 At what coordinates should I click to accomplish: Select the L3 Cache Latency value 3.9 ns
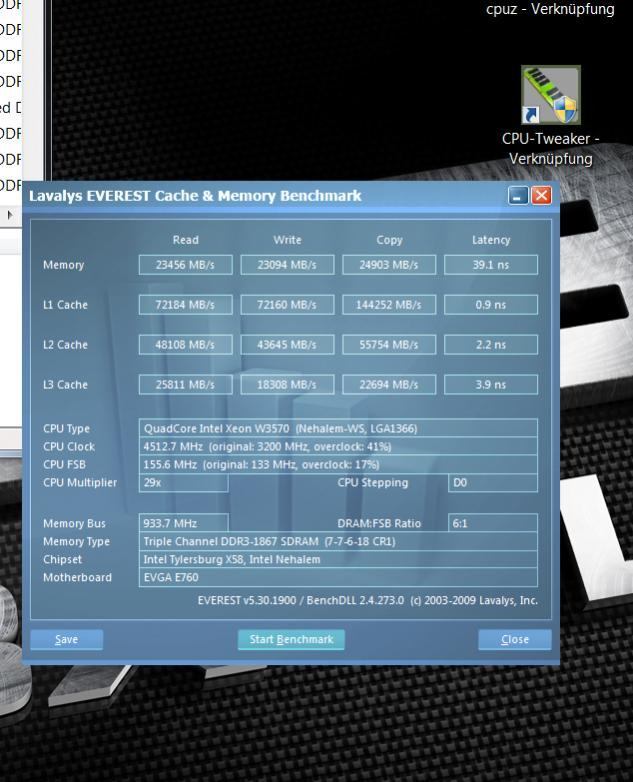point(491,385)
